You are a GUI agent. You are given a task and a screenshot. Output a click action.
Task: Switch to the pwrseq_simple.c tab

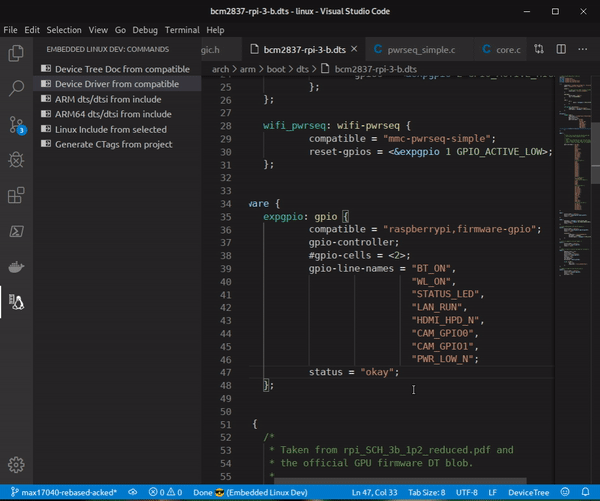pyautogui.click(x=420, y=50)
